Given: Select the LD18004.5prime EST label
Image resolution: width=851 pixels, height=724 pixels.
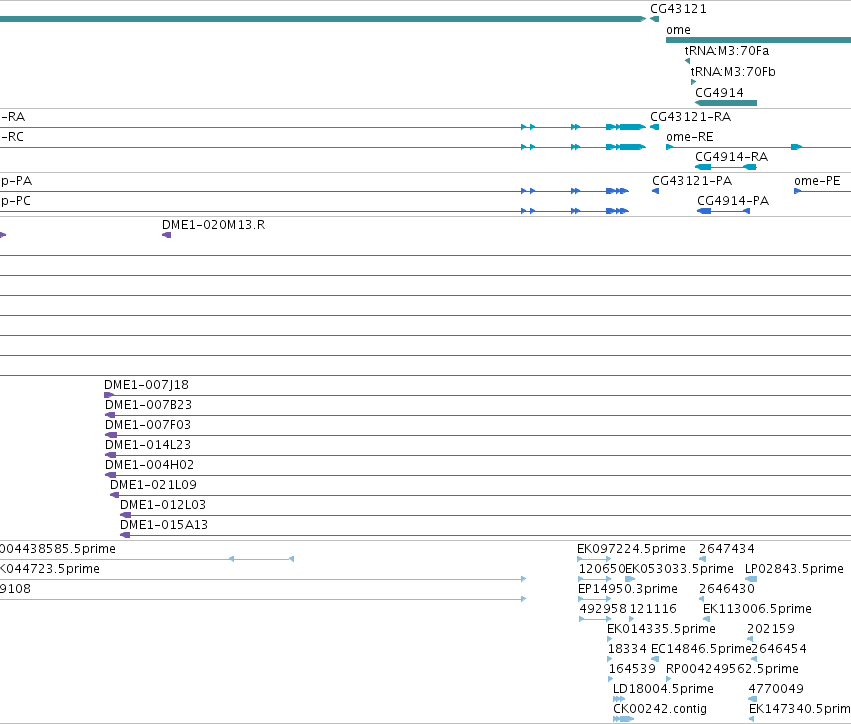Looking at the screenshot, I should [x=663, y=689].
